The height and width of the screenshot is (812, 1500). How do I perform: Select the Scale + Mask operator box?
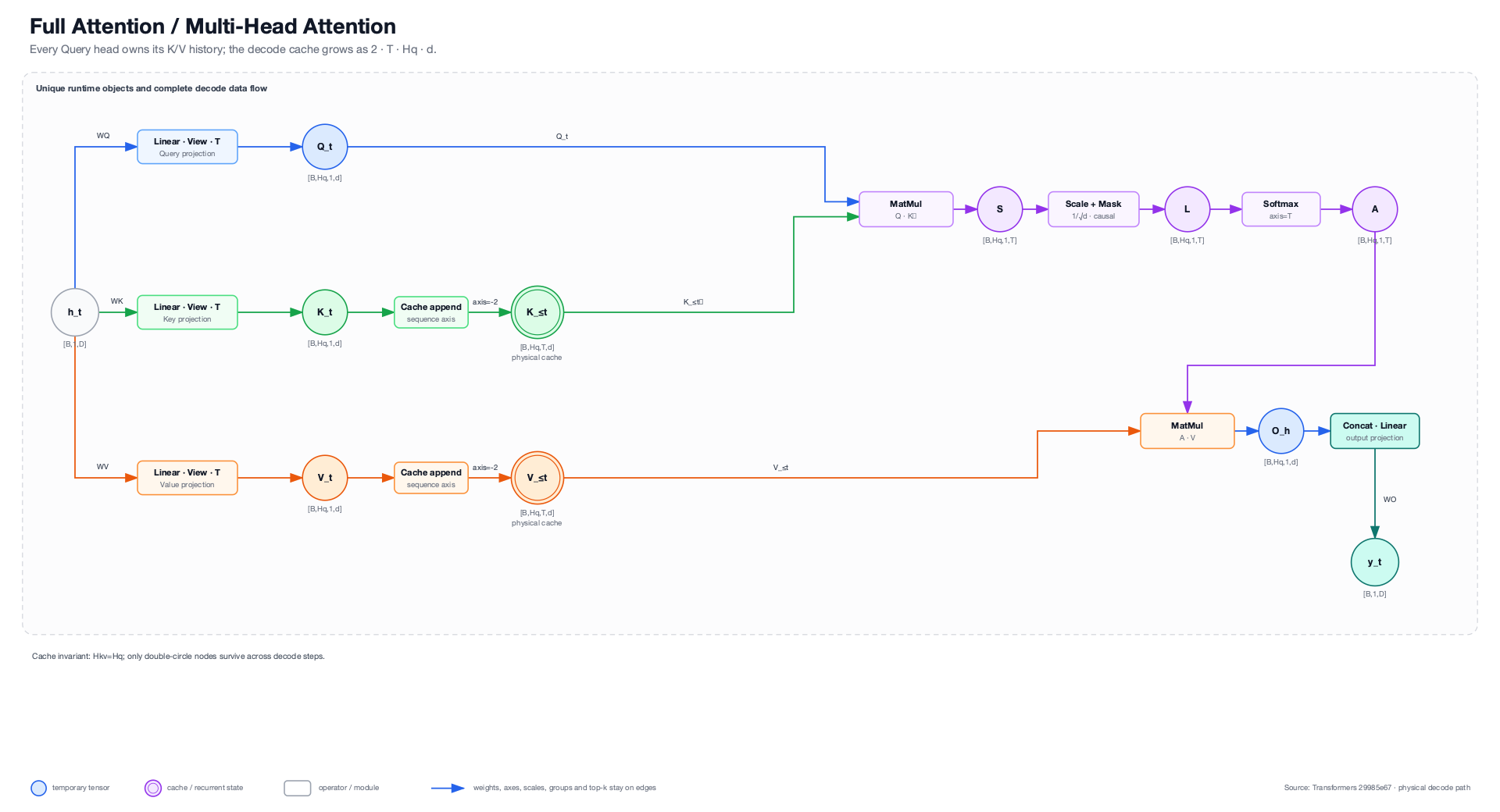[x=1094, y=209]
